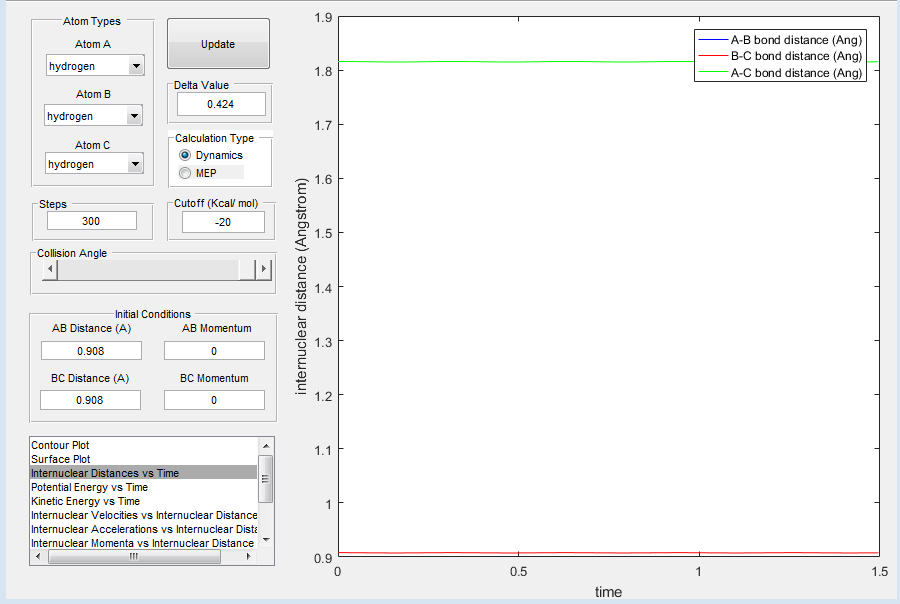Click the plot list horizontal left arrow
Viewport: 900px width, 604px height.
click(x=38, y=556)
